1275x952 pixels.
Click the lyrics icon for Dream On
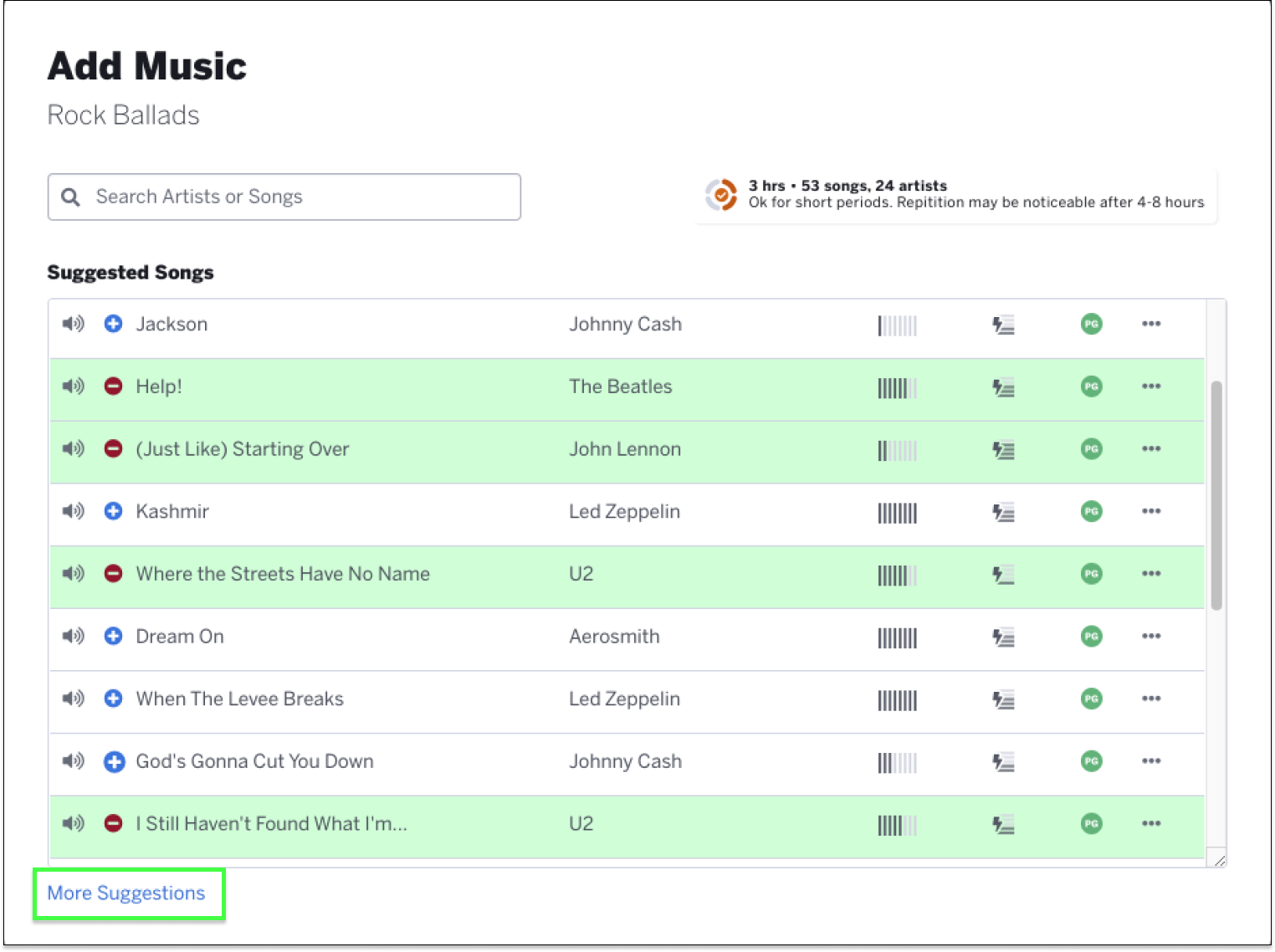(x=1003, y=637)
